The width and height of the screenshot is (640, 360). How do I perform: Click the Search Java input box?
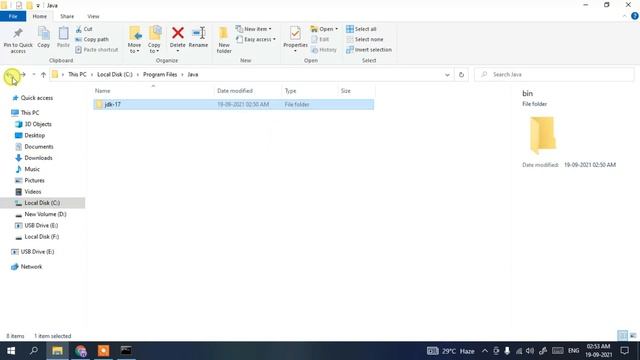[554, 75]
